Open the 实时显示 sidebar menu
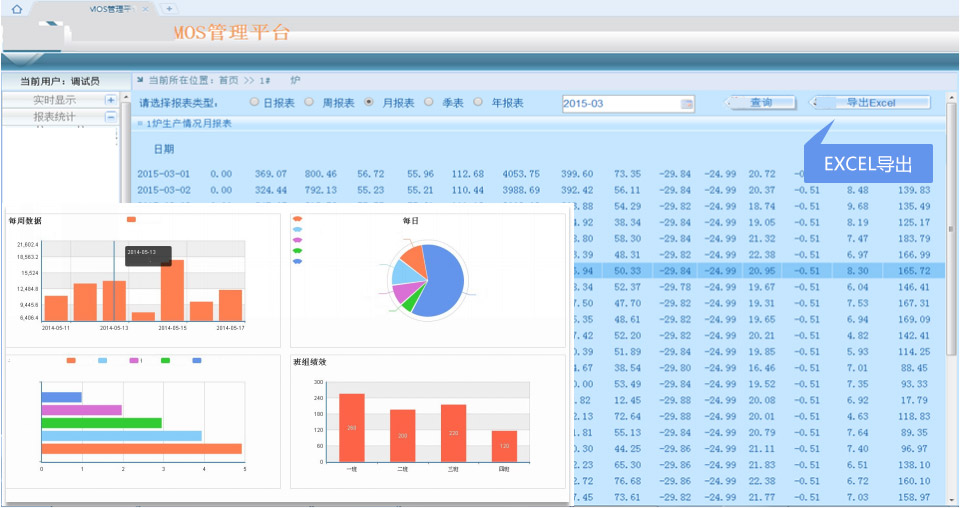963x508 pixels. (x=54, y=100)
